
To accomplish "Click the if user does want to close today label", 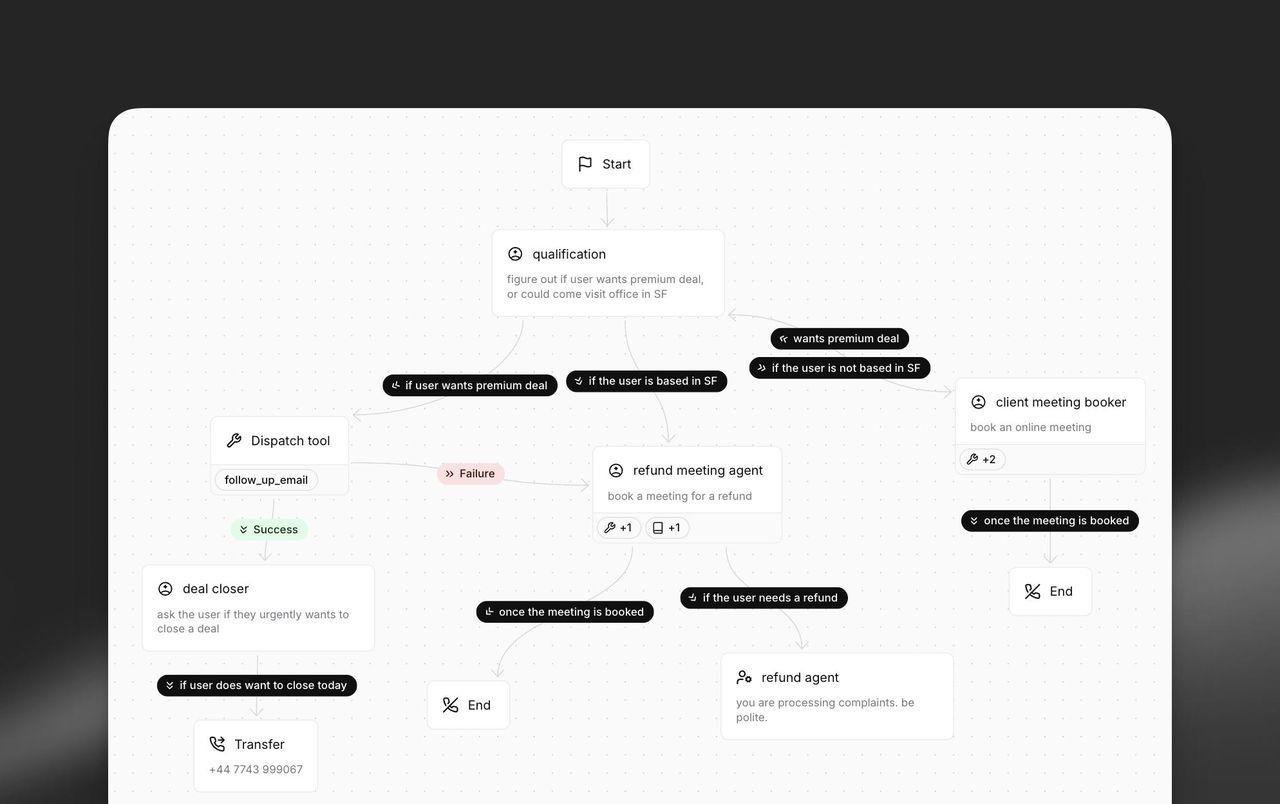I will [256, 685].
